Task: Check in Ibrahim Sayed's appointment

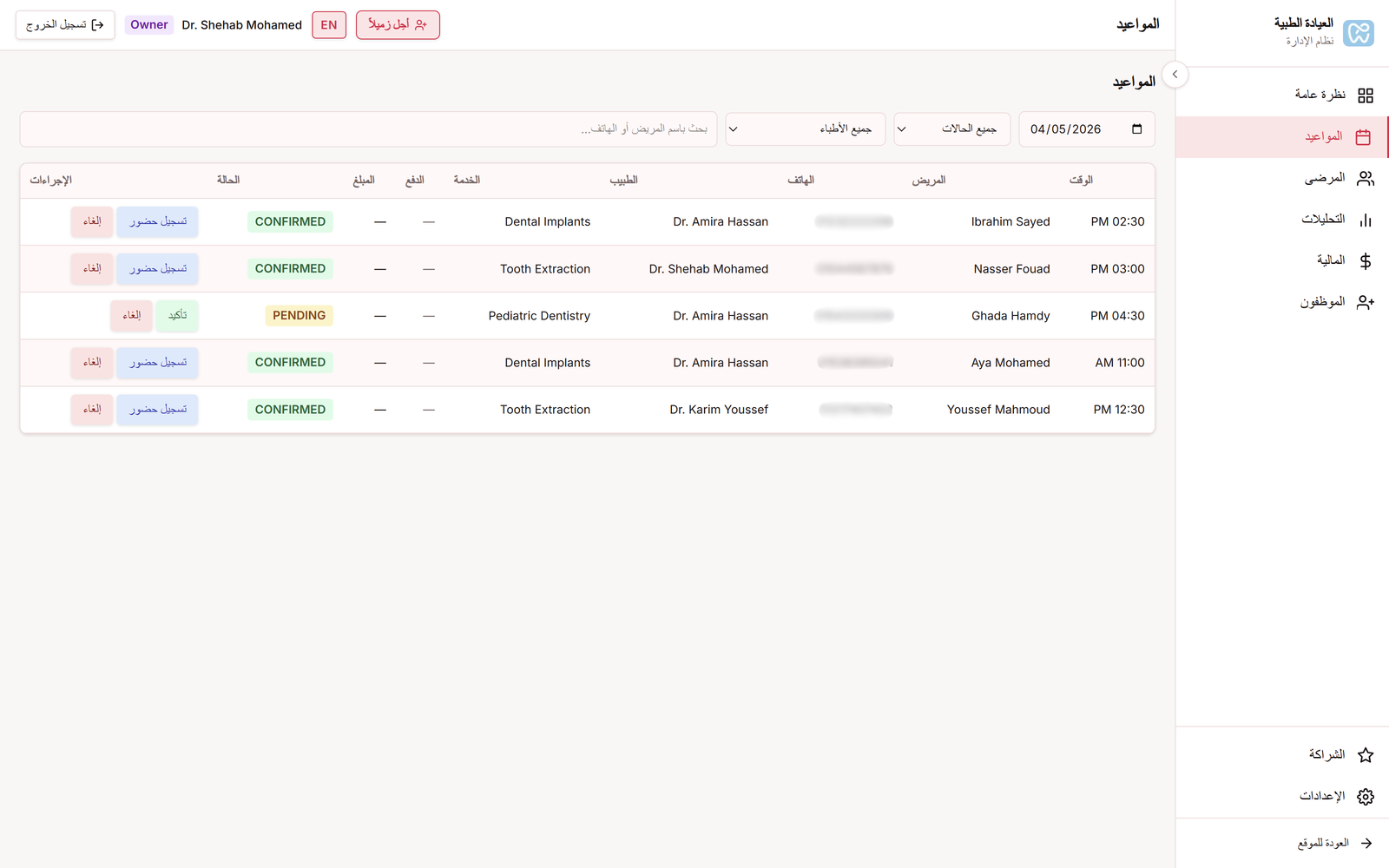Action: point(158,222)
